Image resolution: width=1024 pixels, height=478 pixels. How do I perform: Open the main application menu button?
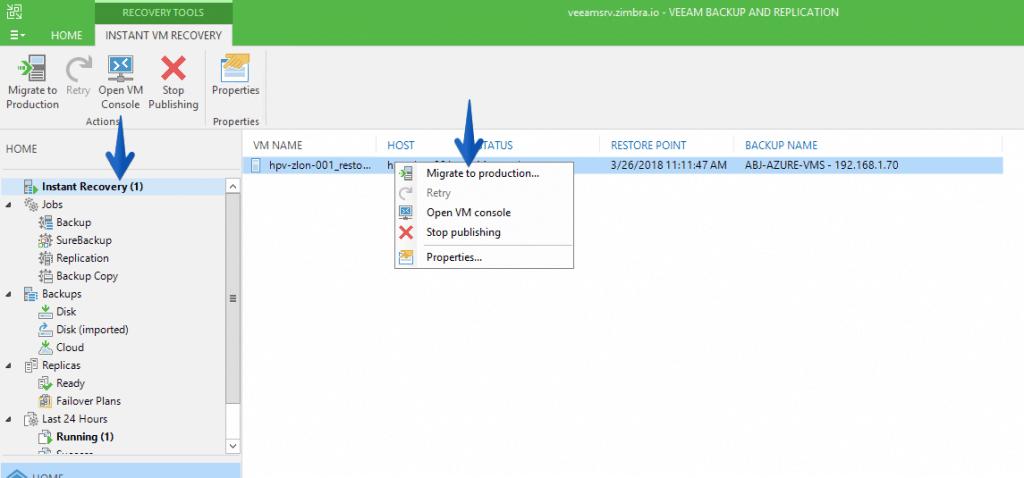coord(18,35)
